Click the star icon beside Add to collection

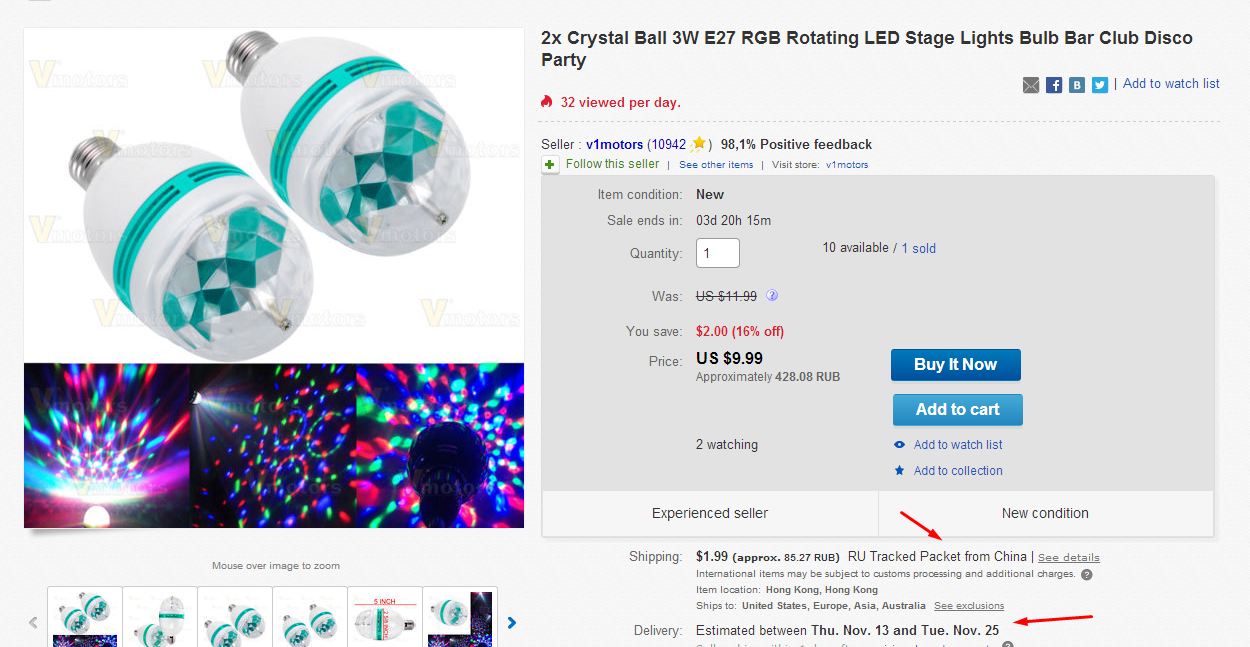tap(899, 470)
